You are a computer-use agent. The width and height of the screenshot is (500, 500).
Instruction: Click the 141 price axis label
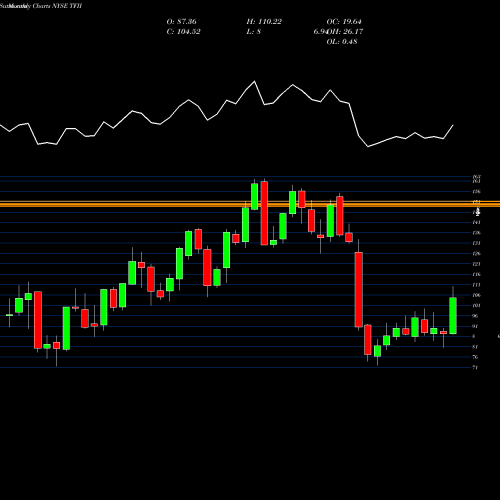pos(476,222)
